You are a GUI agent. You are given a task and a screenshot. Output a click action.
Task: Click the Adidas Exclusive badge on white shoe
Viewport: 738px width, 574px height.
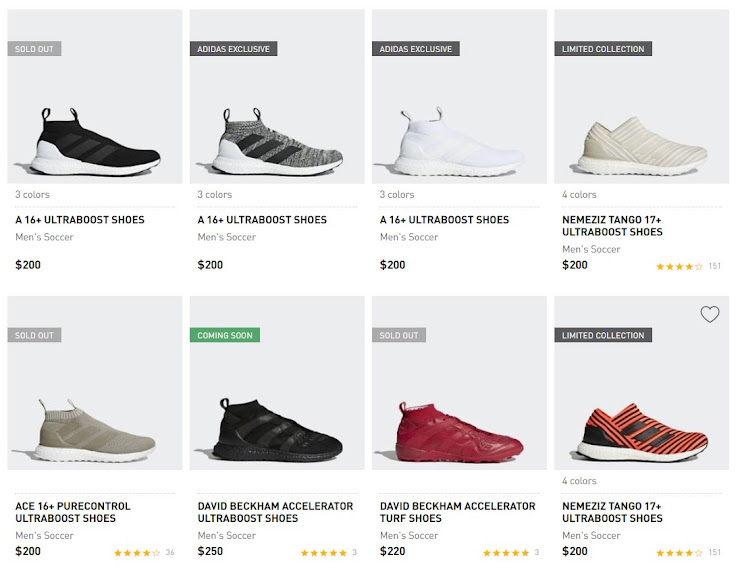[415, 49]
